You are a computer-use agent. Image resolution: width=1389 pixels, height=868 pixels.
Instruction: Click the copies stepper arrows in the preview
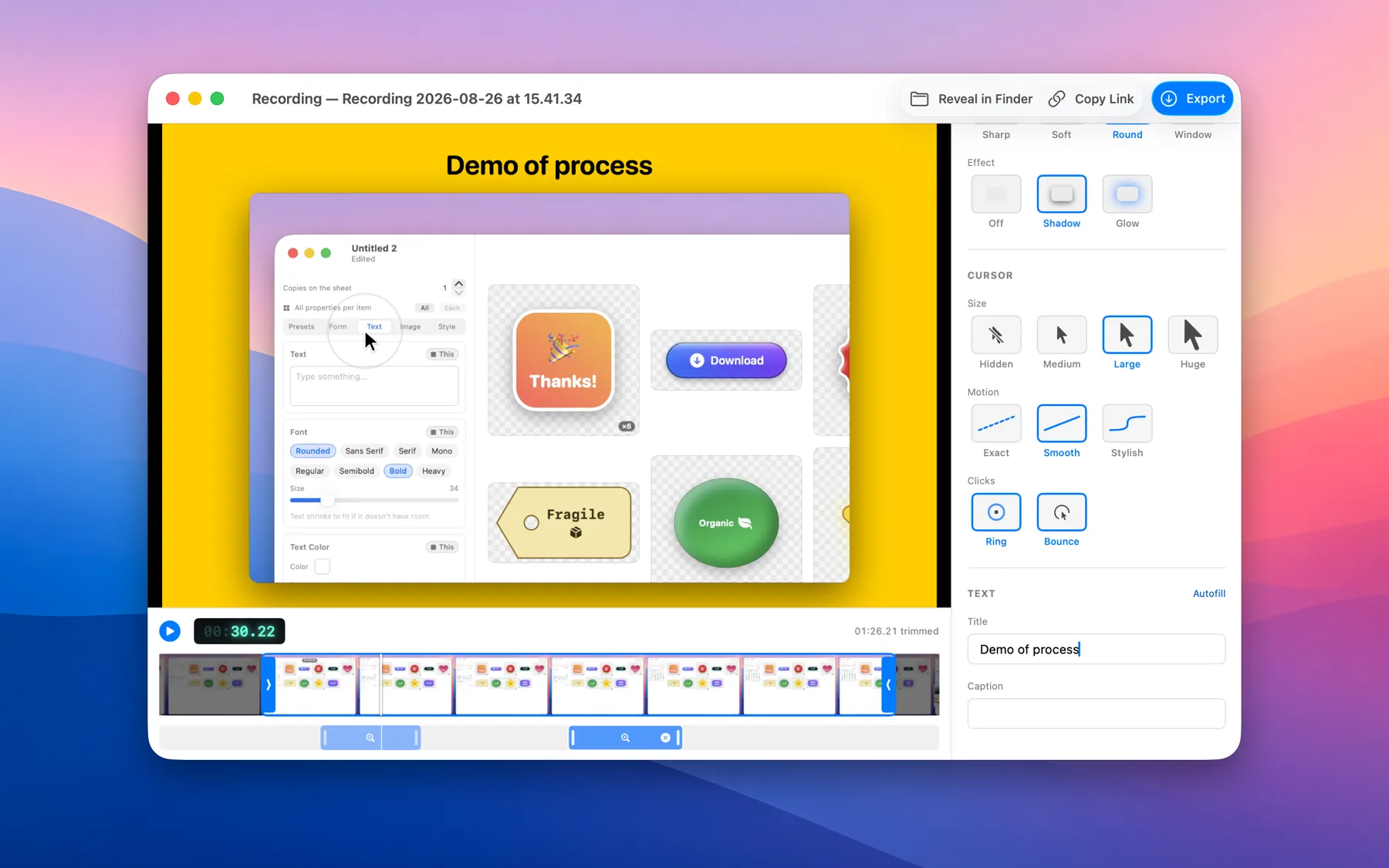coord(458,288)
